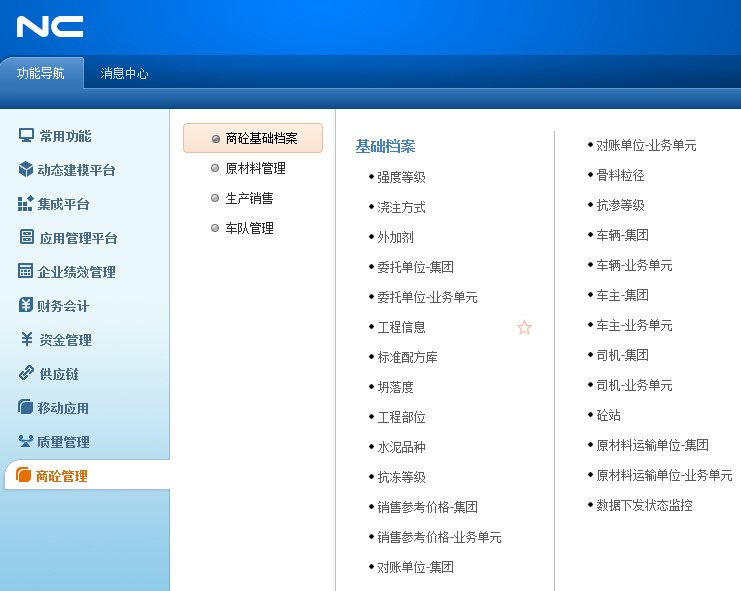Click the 企业绩效管理 calculator icon
Image resolution: width=741 pixels, height=591 pixels.
click(26, 271)
